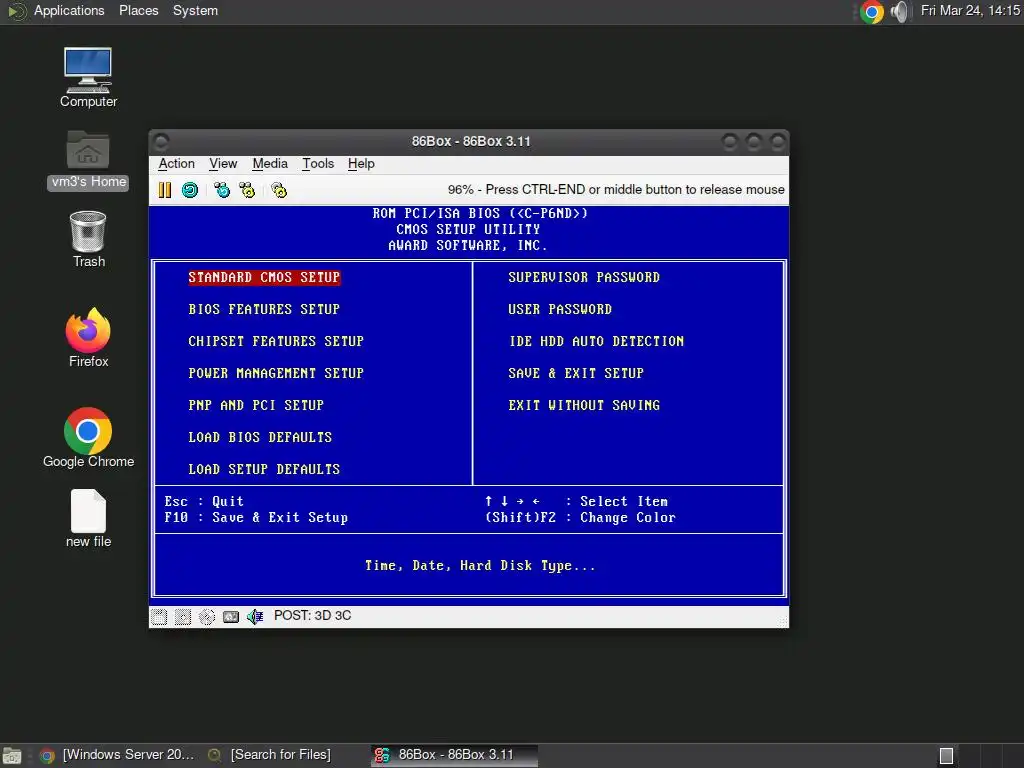
Task: Click the hard disk status bar icon
Action: tap(231, 616)
